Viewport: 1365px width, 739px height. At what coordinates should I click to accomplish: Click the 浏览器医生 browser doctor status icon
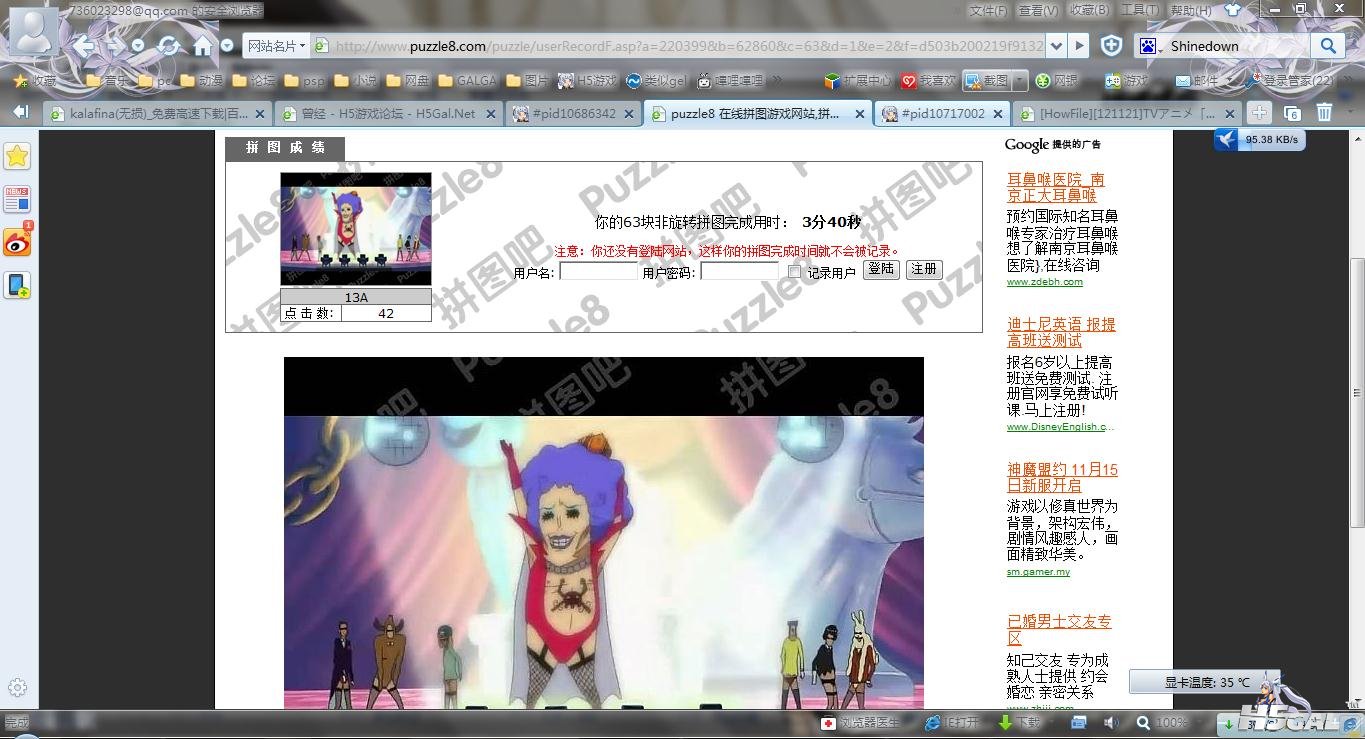pos(860,722)
